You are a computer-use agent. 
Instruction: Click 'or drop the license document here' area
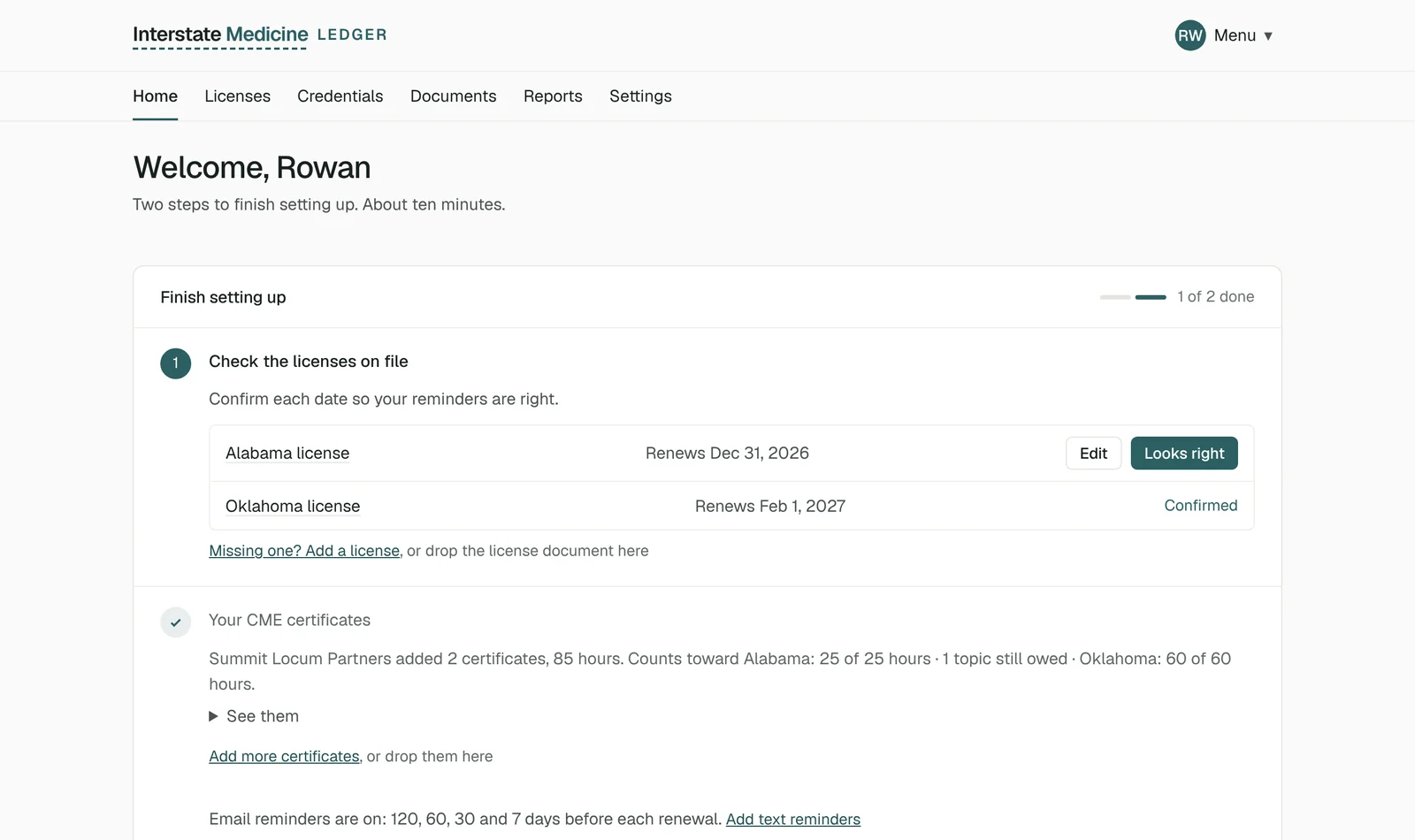(528, 551)
